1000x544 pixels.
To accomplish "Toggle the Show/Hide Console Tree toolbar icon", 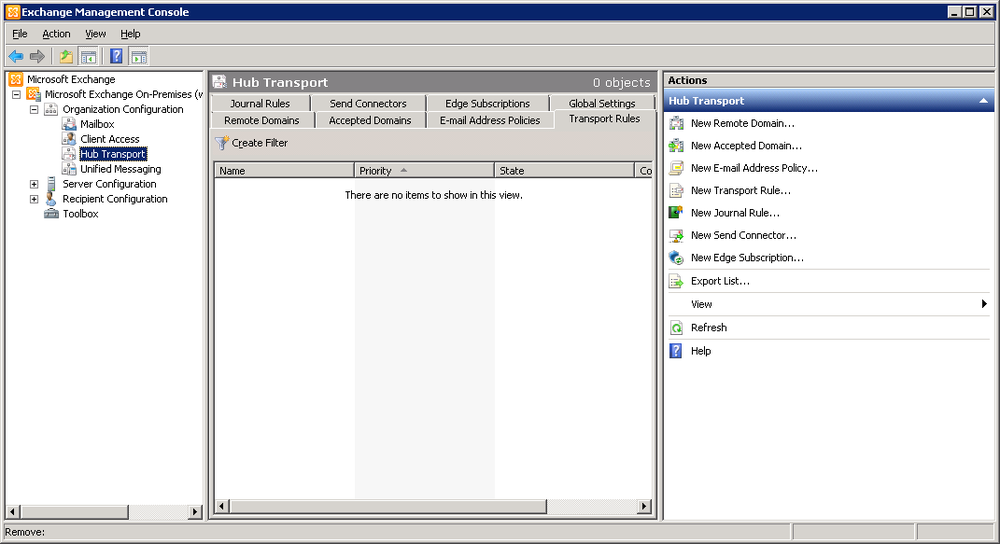I will pyautogui.click(x=88, y=57).
